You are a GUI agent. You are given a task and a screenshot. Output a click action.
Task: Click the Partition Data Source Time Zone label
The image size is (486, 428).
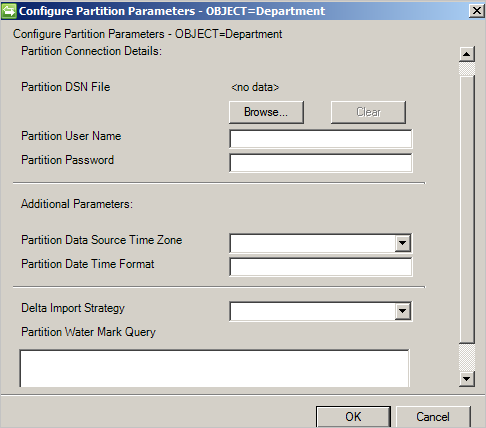(102, 240)
